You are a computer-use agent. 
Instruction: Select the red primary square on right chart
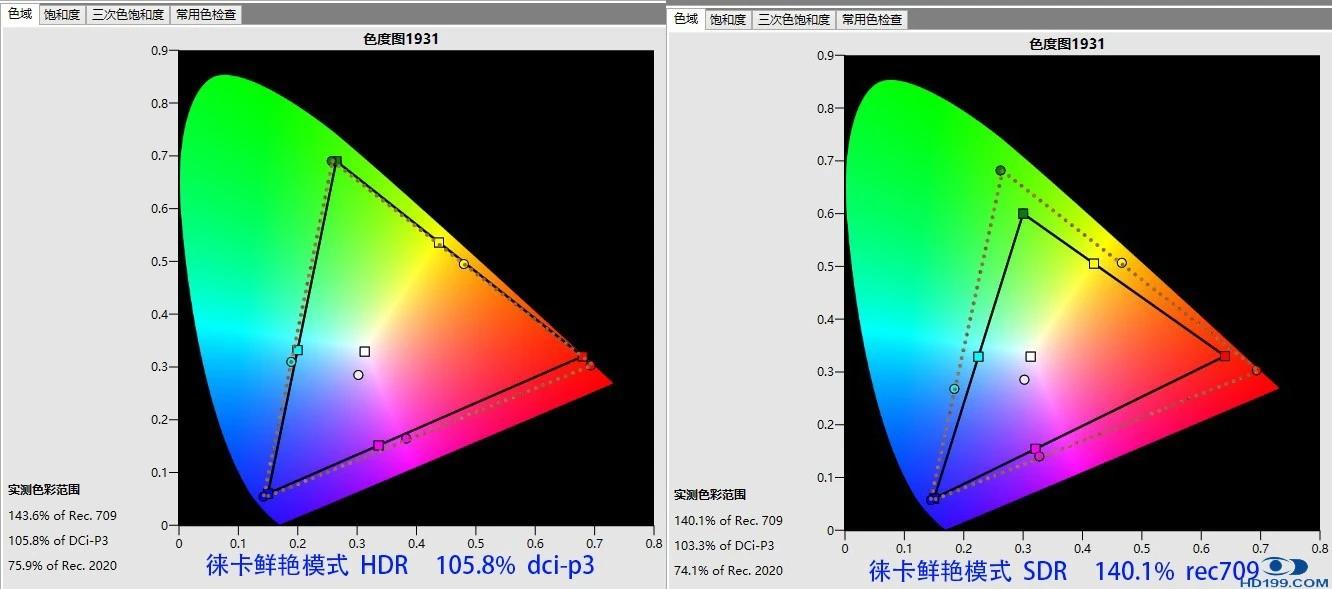coord(1222,353)
